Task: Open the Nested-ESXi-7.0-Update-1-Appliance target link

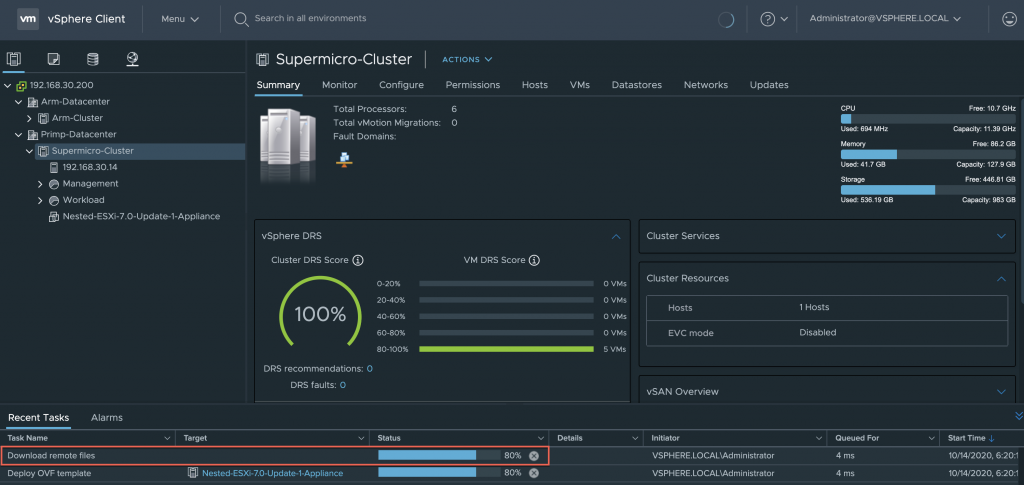Action: (x=272, y=473)
